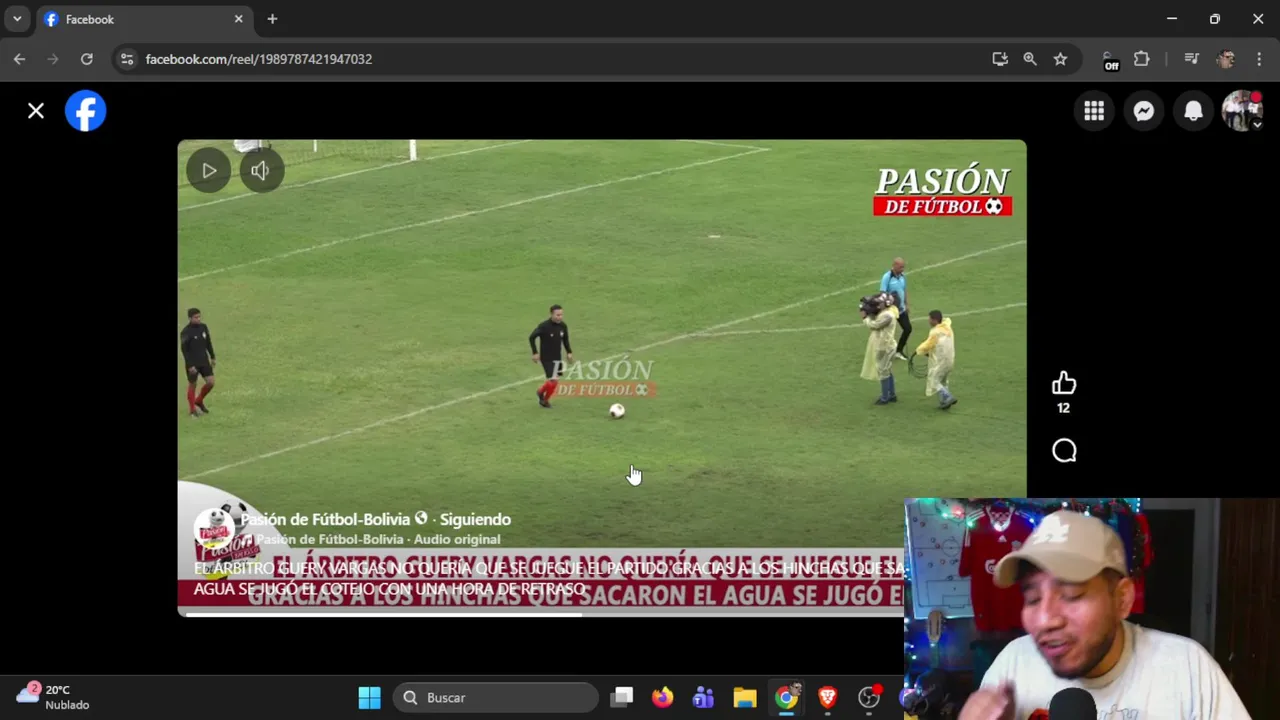Launch Firefox from the taskbar
The height and width of the screenshot is (720, 1280).
[662, 698]
